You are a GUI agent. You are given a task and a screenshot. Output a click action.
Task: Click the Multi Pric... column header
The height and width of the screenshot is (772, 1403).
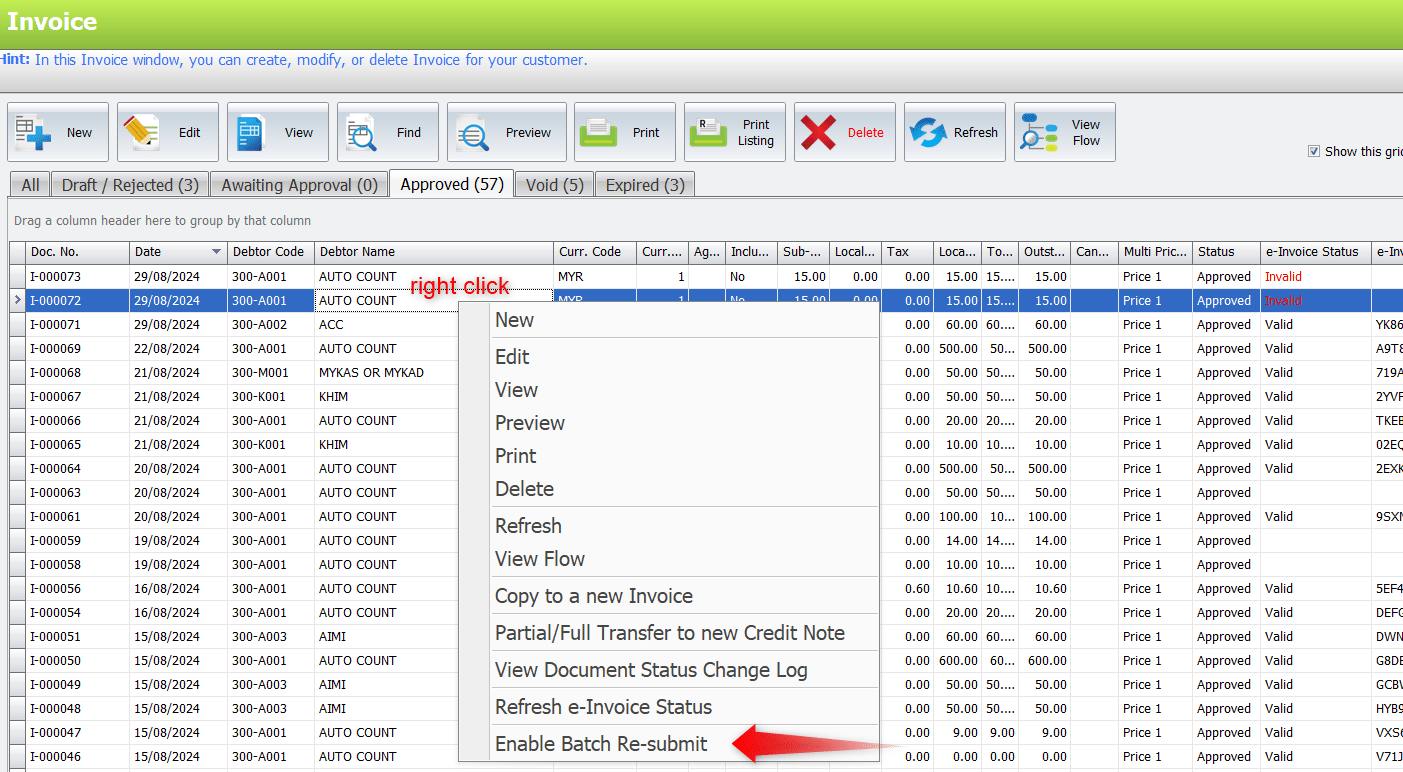click(x=1155, y=252)
